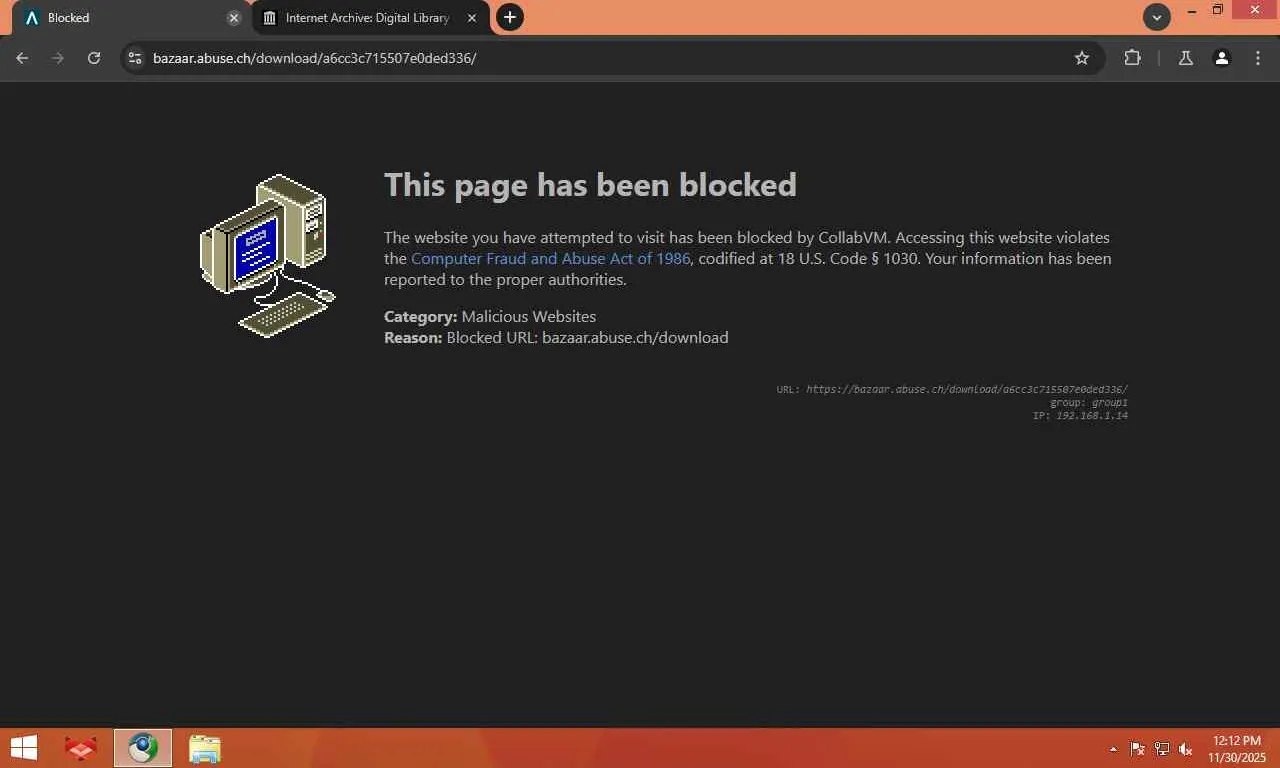1280x768 pixels.
Task: Go forward to the next page
Action: tap(58, 58)
